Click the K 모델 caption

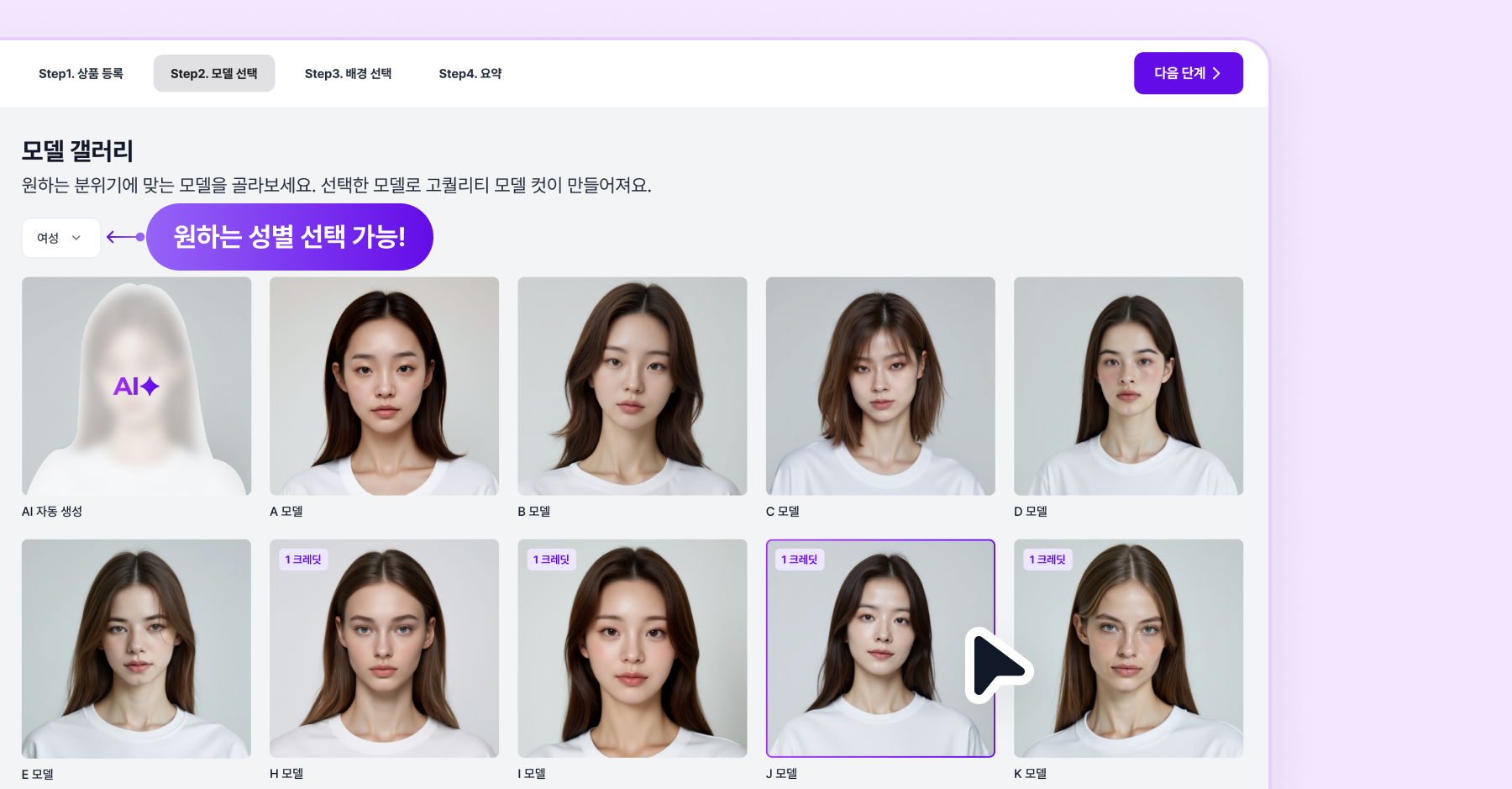1031,774
